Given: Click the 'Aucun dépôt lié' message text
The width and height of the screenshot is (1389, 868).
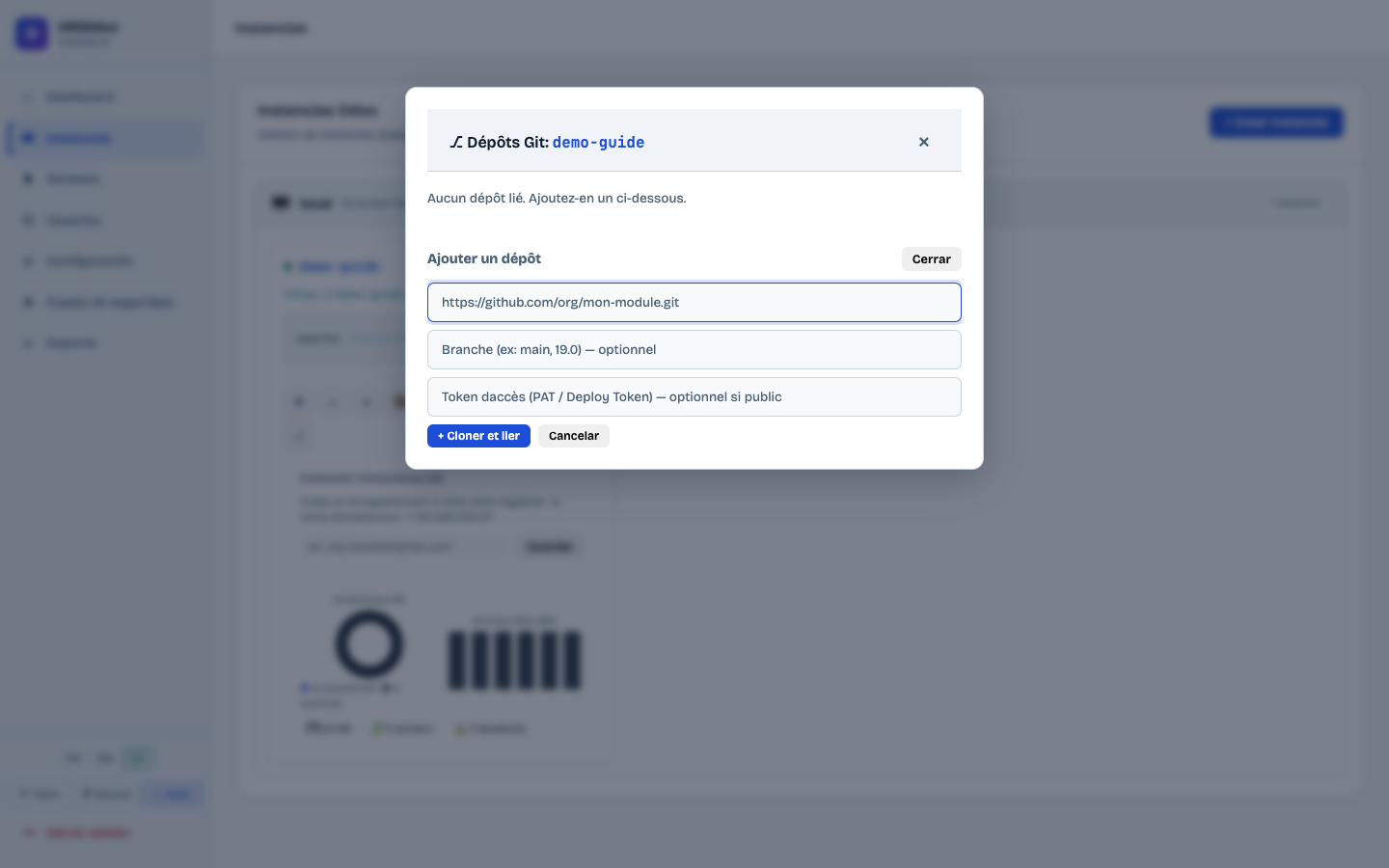Looking at the screenshot, I should tap(557, 198).
